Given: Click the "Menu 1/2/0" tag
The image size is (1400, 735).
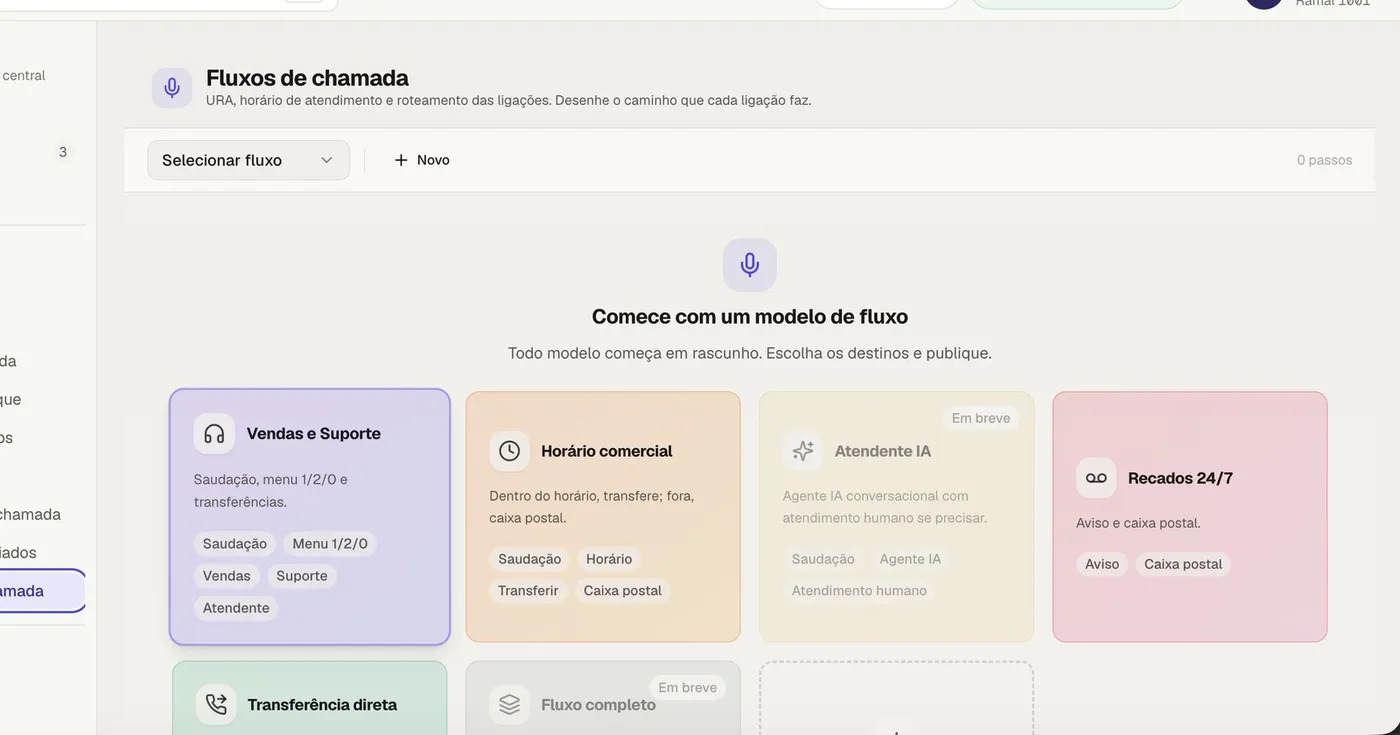Looking at the screenshot, I should [x=330, y=544].
